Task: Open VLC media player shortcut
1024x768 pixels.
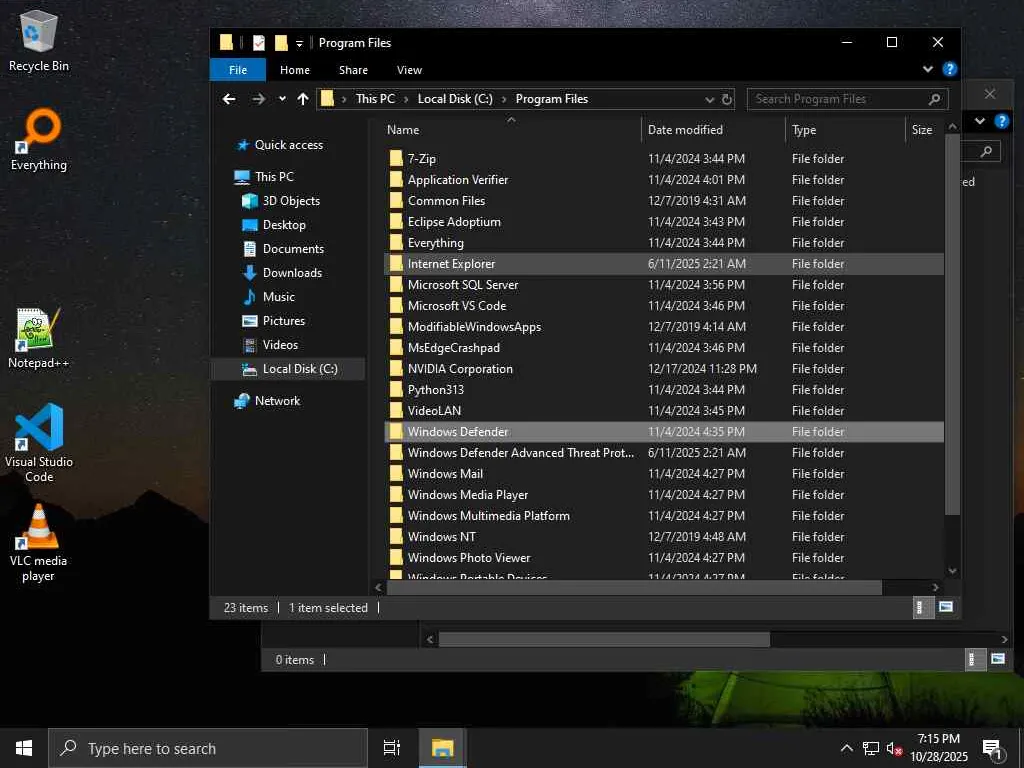Action: point(39,543)
